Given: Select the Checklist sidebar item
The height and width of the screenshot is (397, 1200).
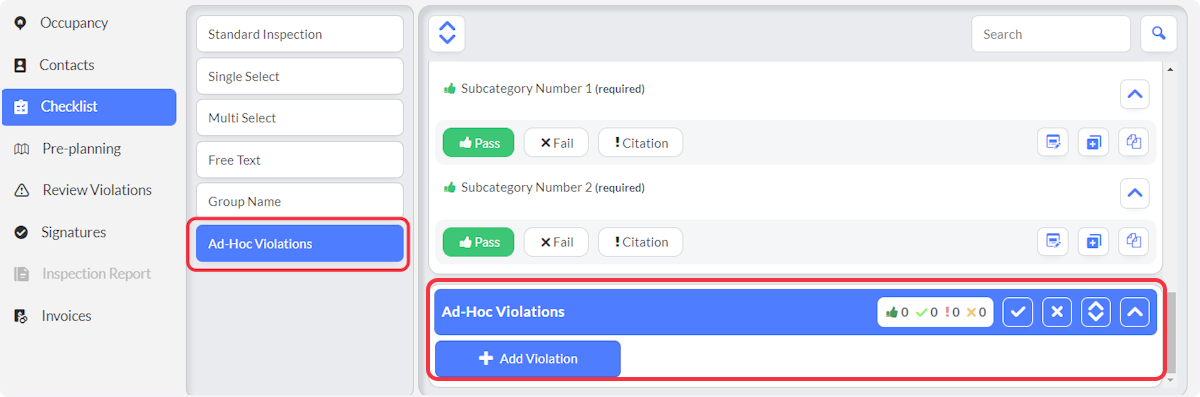Looking at the screenshot, I should 89,107.
